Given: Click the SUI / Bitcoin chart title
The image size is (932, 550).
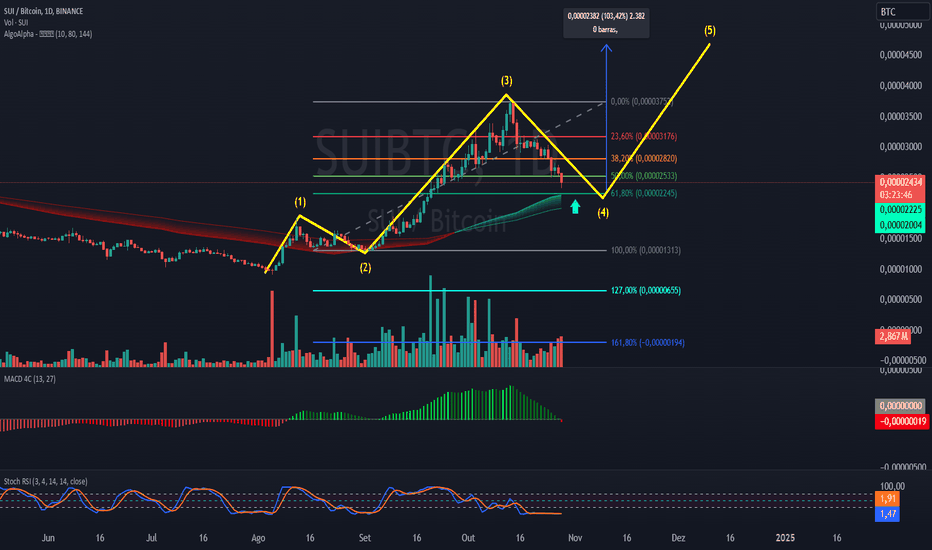Looking at the screenshot, I should click(x=43, y=11).
